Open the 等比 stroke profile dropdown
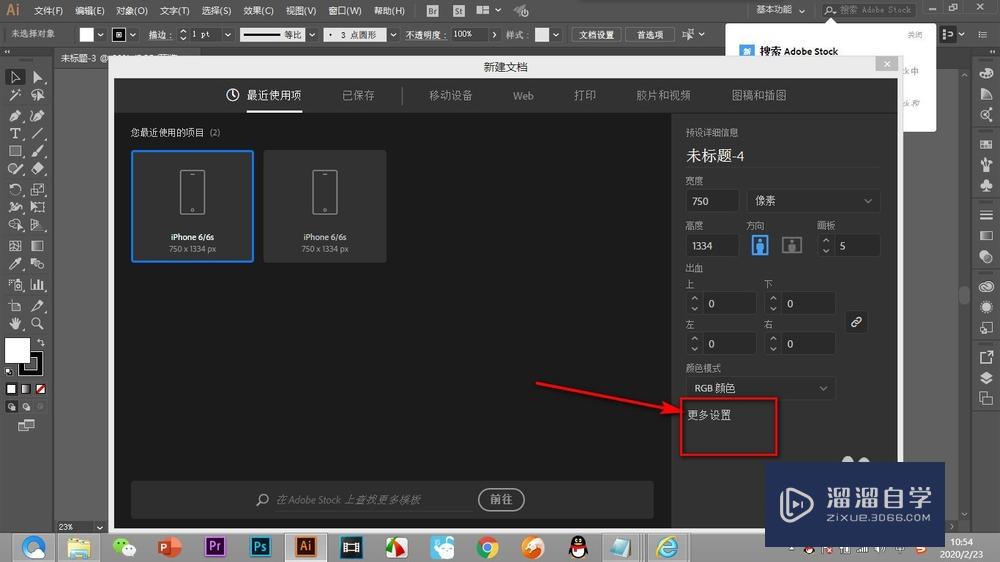This screenshot has width=1000, height=562. coord(312,34)
